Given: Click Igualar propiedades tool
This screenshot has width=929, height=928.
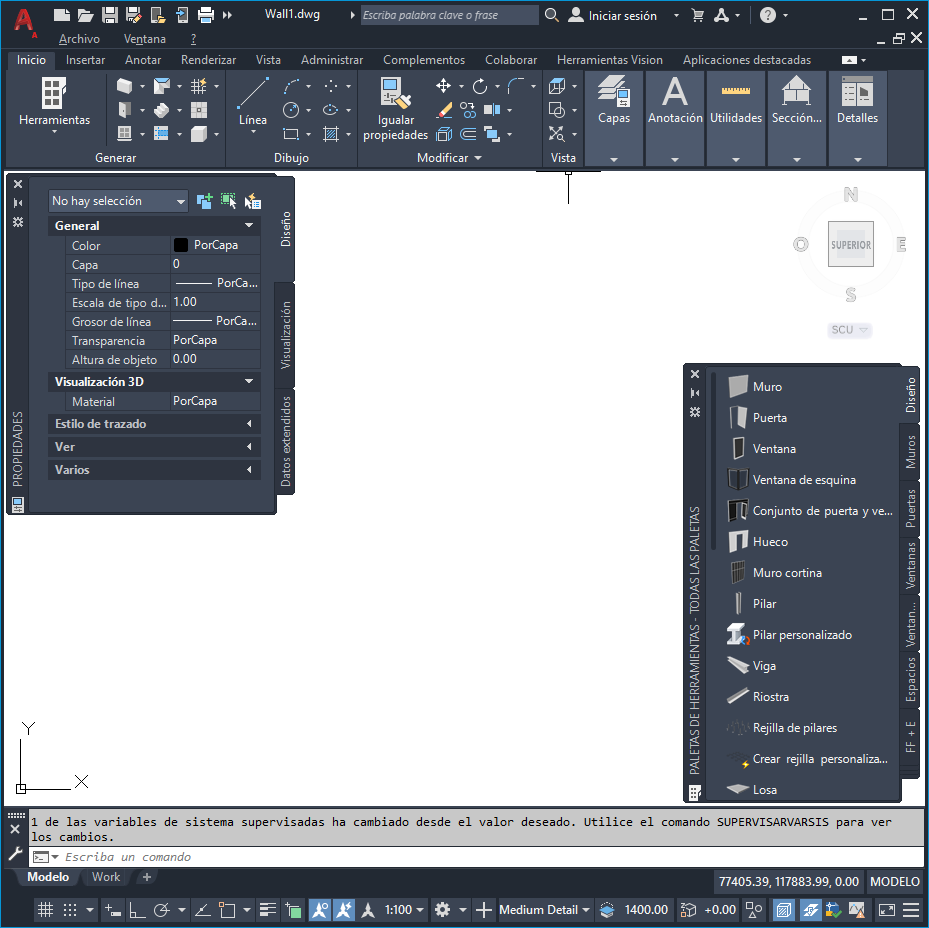Looking at the screenshot, I should click(x=395, y=110).
